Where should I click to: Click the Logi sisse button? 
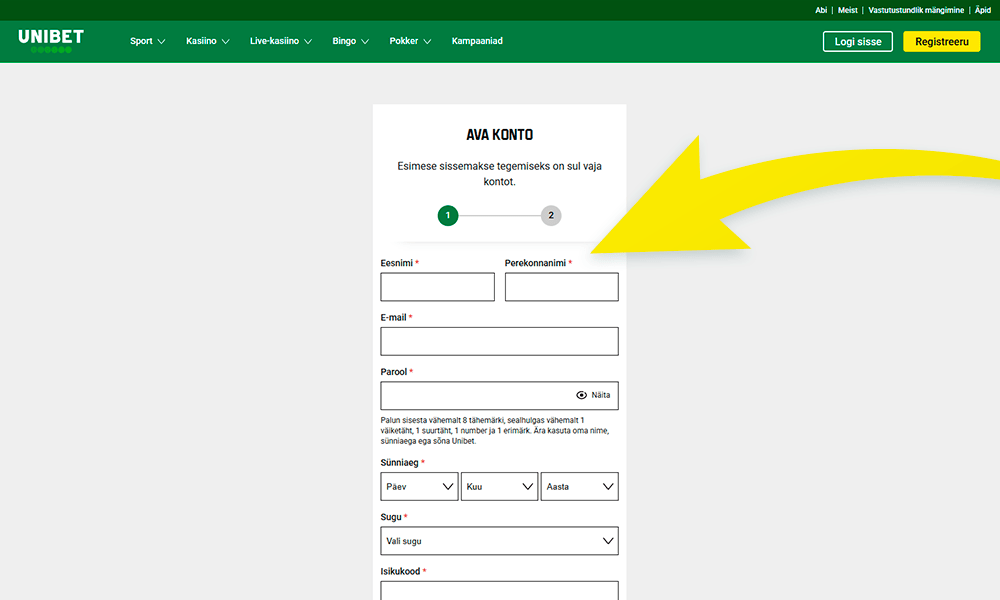pos(857,41)
